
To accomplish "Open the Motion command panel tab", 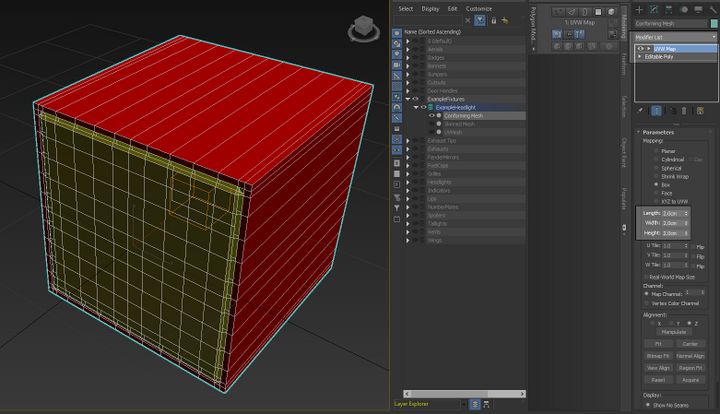I will tap(684, 10).
